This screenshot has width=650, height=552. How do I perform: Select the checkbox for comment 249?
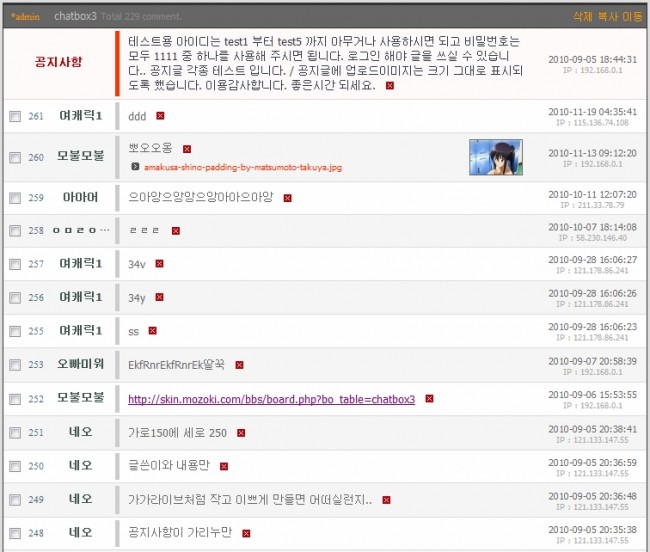(x=15, y=500)
